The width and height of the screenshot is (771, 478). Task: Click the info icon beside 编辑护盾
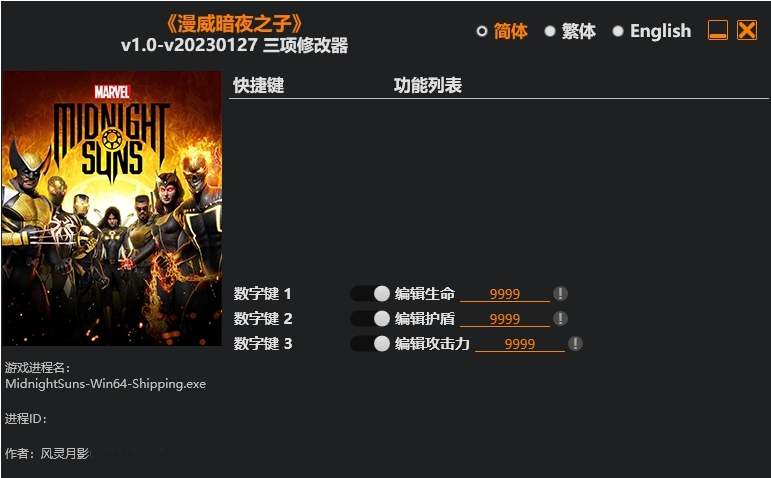[x=560, y=318]
